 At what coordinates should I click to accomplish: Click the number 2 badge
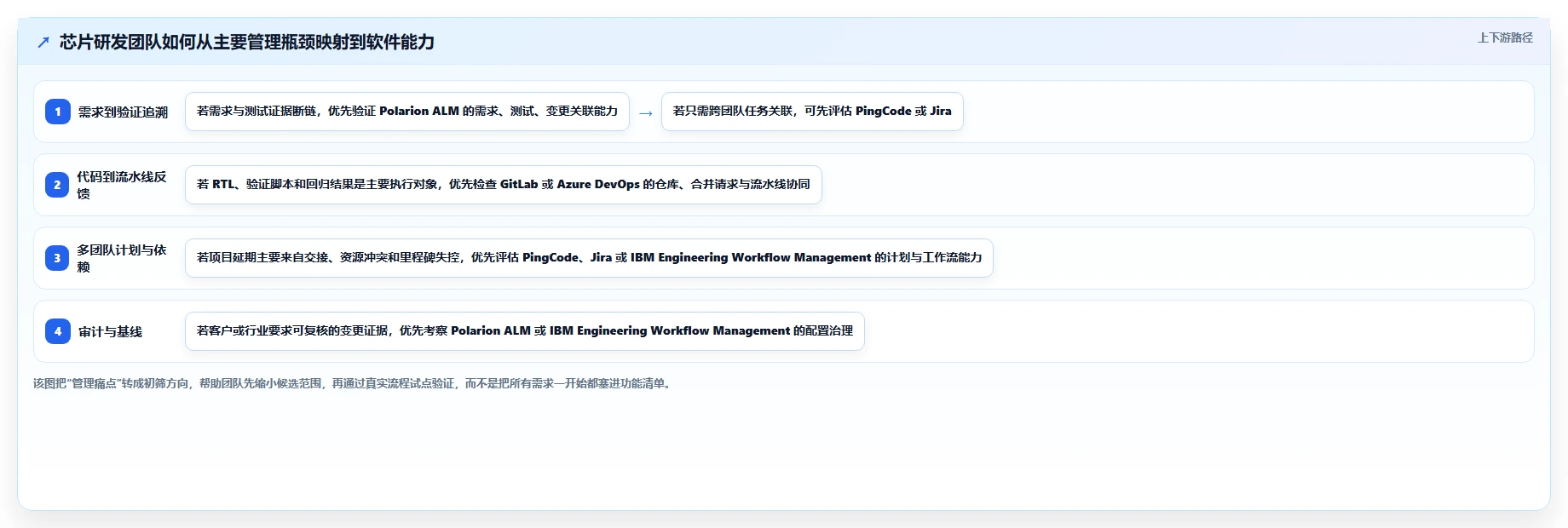click(x=58, y=185)
